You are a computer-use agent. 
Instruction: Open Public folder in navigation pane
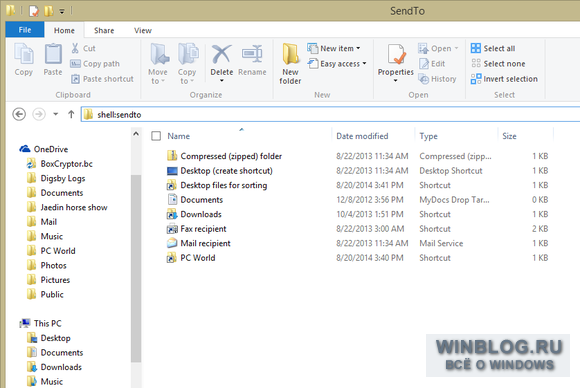coord(45,294)
